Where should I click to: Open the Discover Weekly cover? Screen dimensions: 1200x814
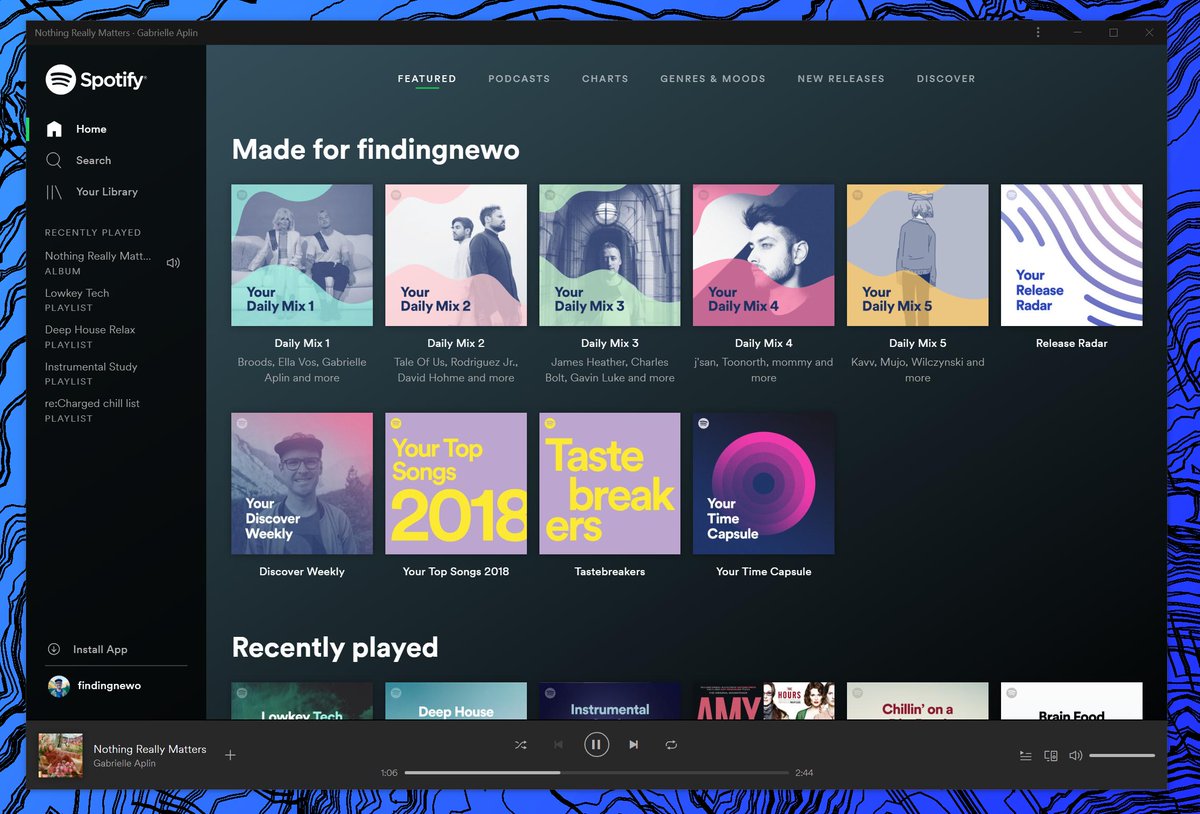tap(302, 484)
